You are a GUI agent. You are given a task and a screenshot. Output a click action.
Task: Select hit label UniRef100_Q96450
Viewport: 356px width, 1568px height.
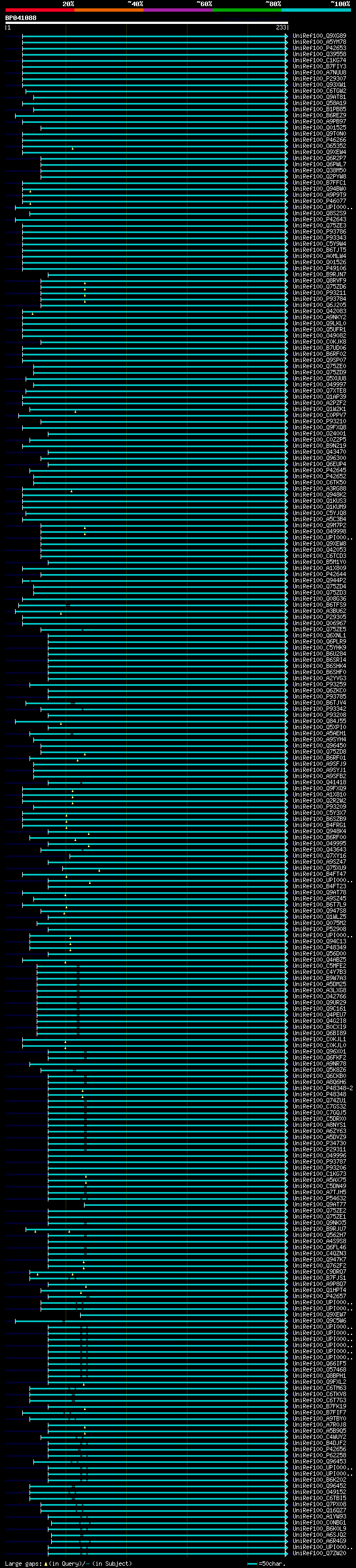coord(319,746)
